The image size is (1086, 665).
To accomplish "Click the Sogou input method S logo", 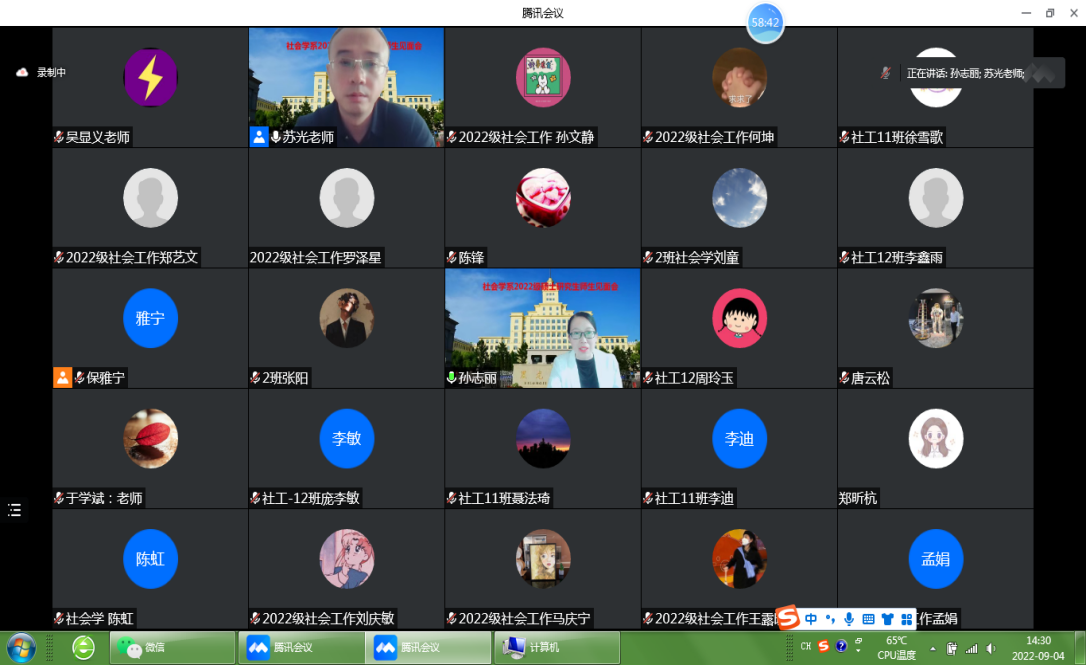I will [788, 619].
